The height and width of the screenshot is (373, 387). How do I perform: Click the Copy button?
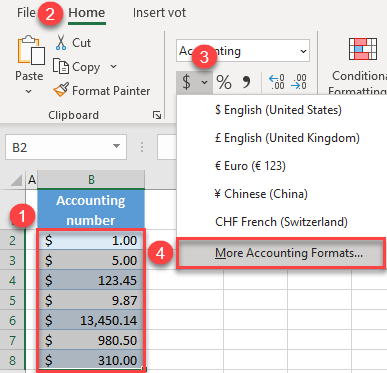click(76, 67)
